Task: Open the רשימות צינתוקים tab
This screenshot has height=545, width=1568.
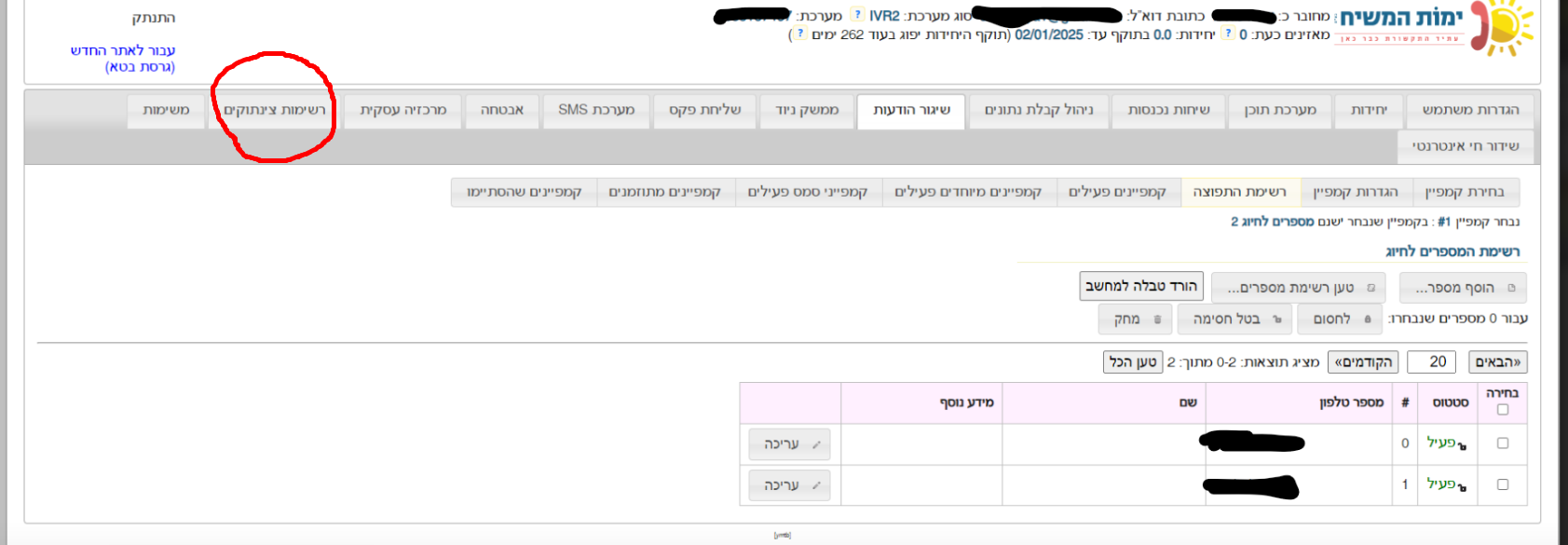Action: pos(275,110)
